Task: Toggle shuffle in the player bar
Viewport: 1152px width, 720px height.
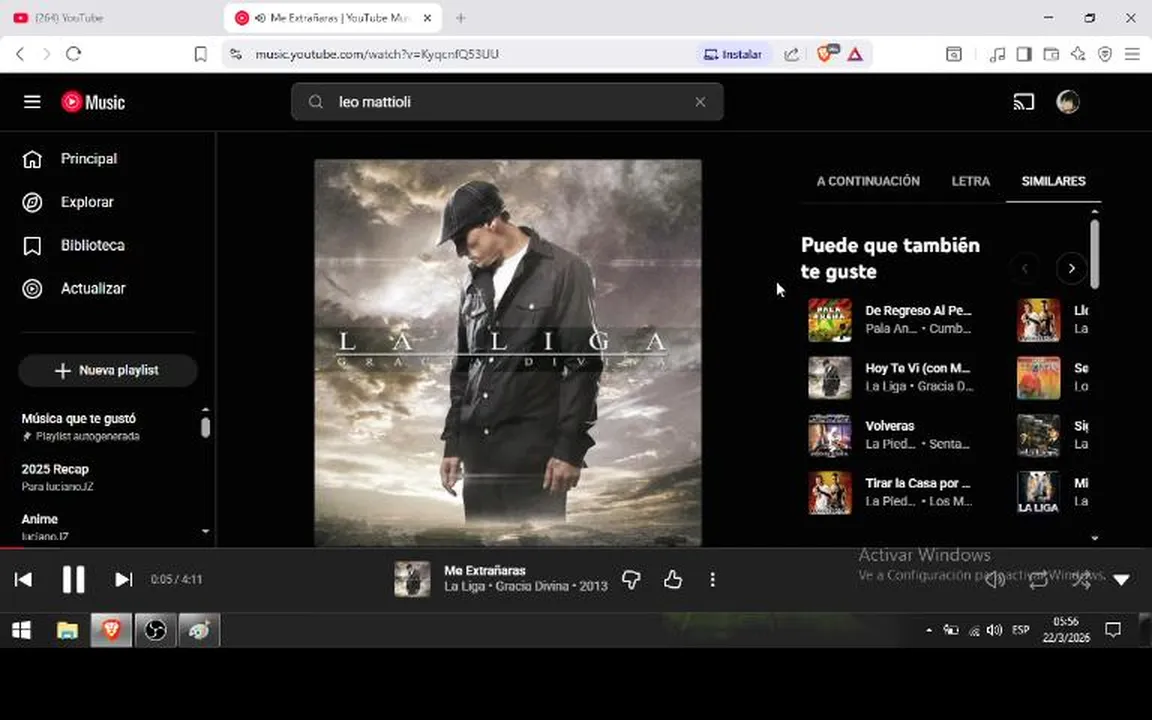Action: coord(1081,580)
